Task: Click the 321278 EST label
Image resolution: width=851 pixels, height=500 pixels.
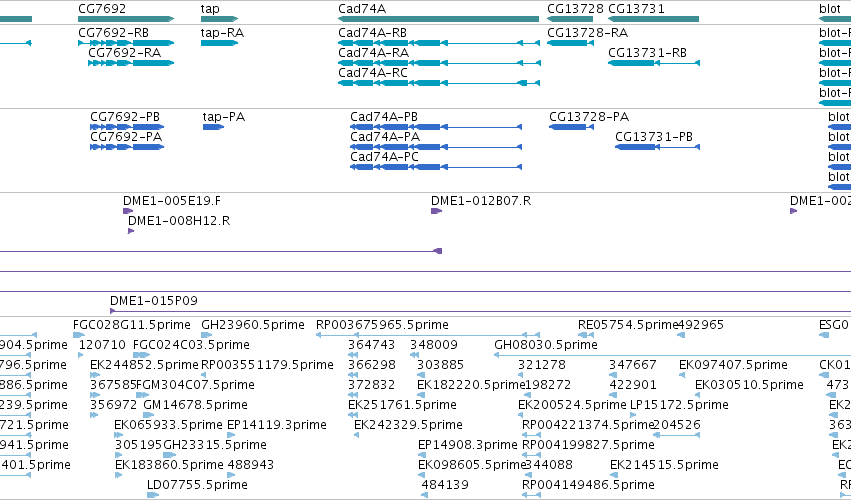Action: (542, 365)
